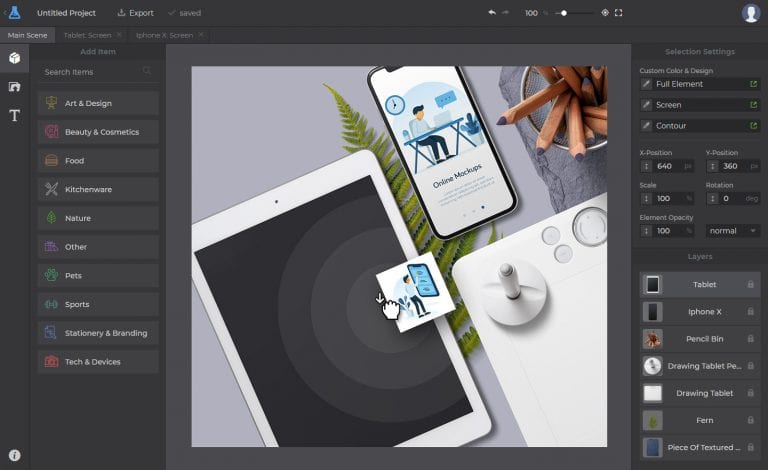Toggle lock on Piece Of Textured layer

pyautogui.click(x=750, y=447)
